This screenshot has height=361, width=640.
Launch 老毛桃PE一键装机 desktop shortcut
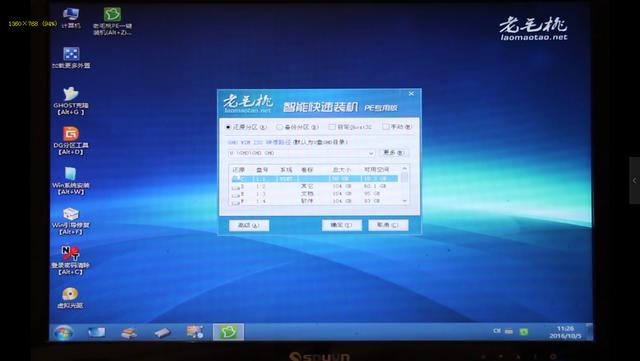(112, 21)
